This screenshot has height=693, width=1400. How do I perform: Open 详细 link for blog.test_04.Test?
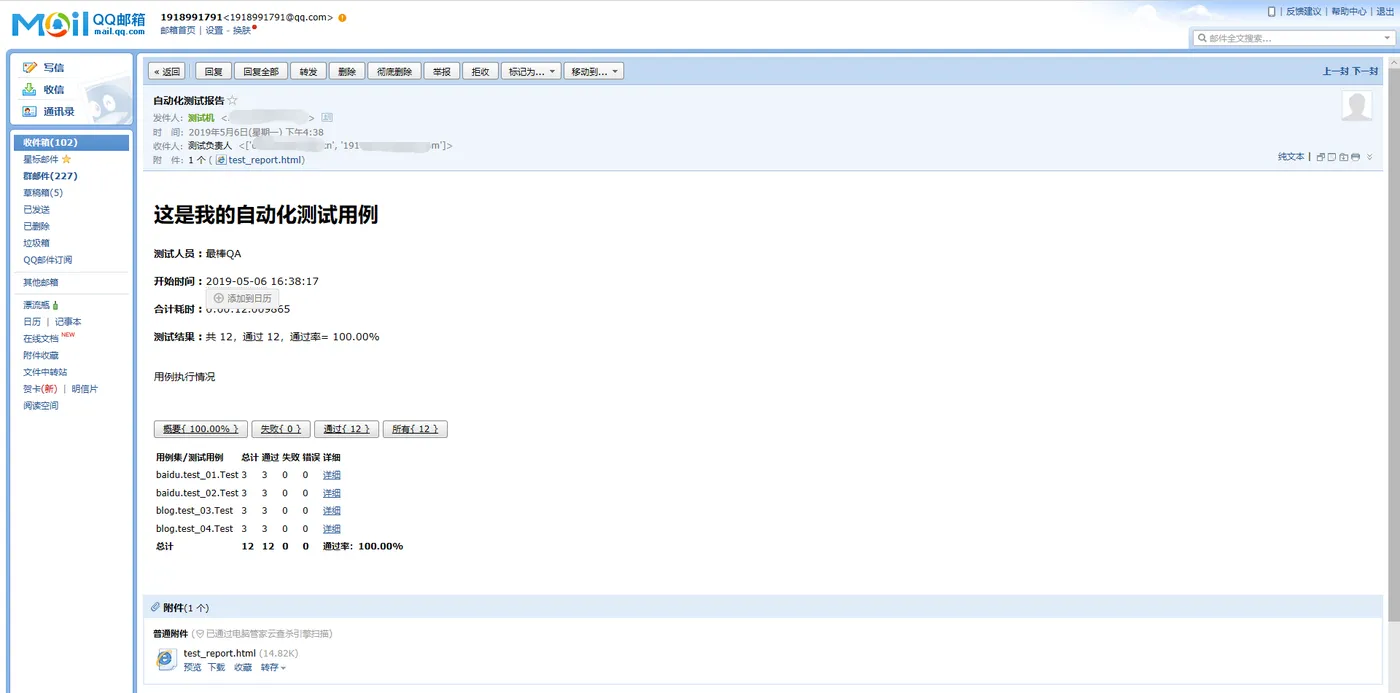point(331,529)
